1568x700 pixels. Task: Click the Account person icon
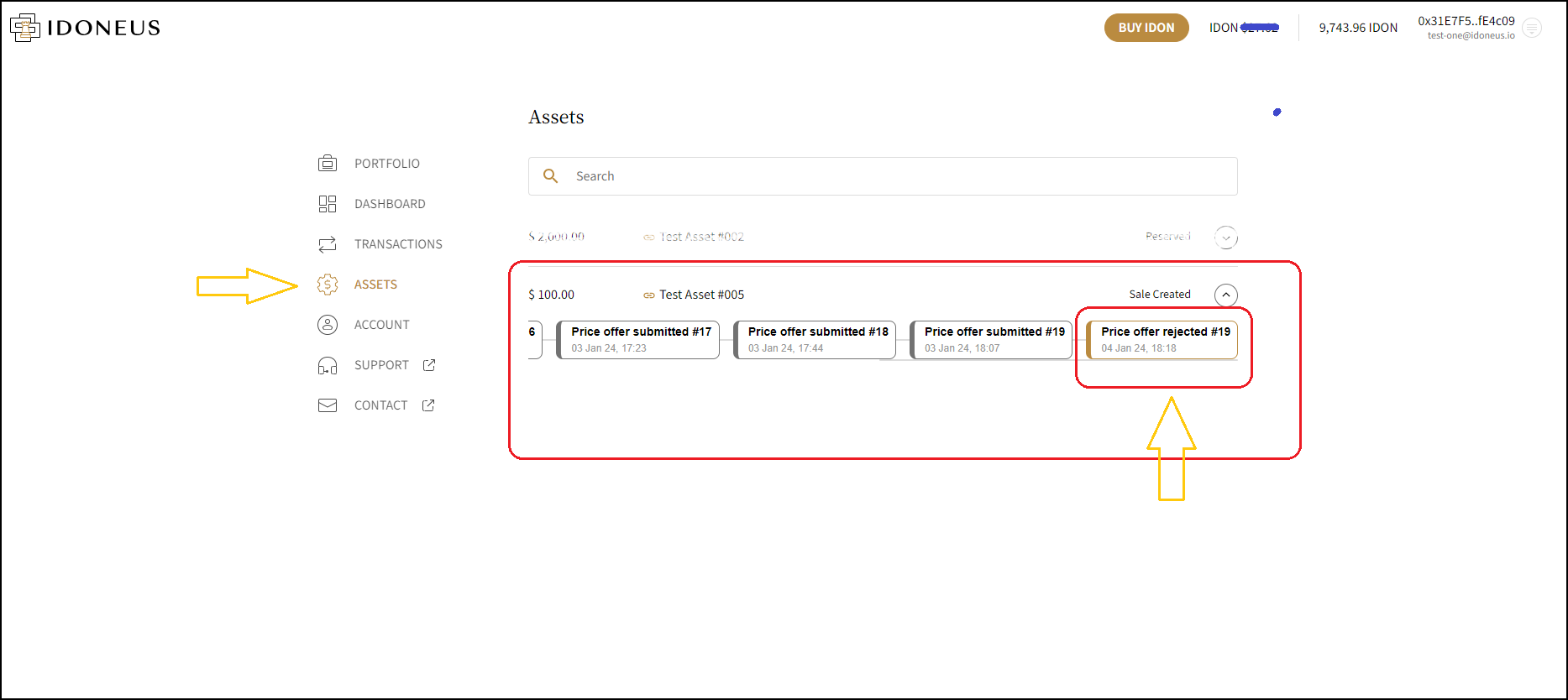[328, 325]
